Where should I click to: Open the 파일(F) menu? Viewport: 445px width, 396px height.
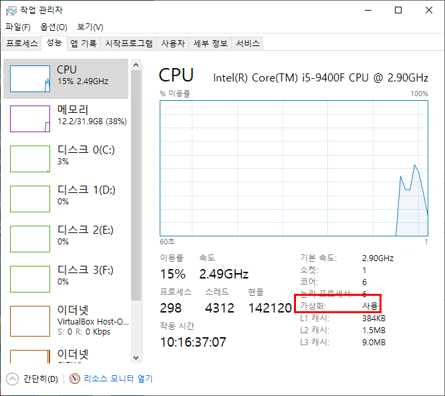(18, 27)
